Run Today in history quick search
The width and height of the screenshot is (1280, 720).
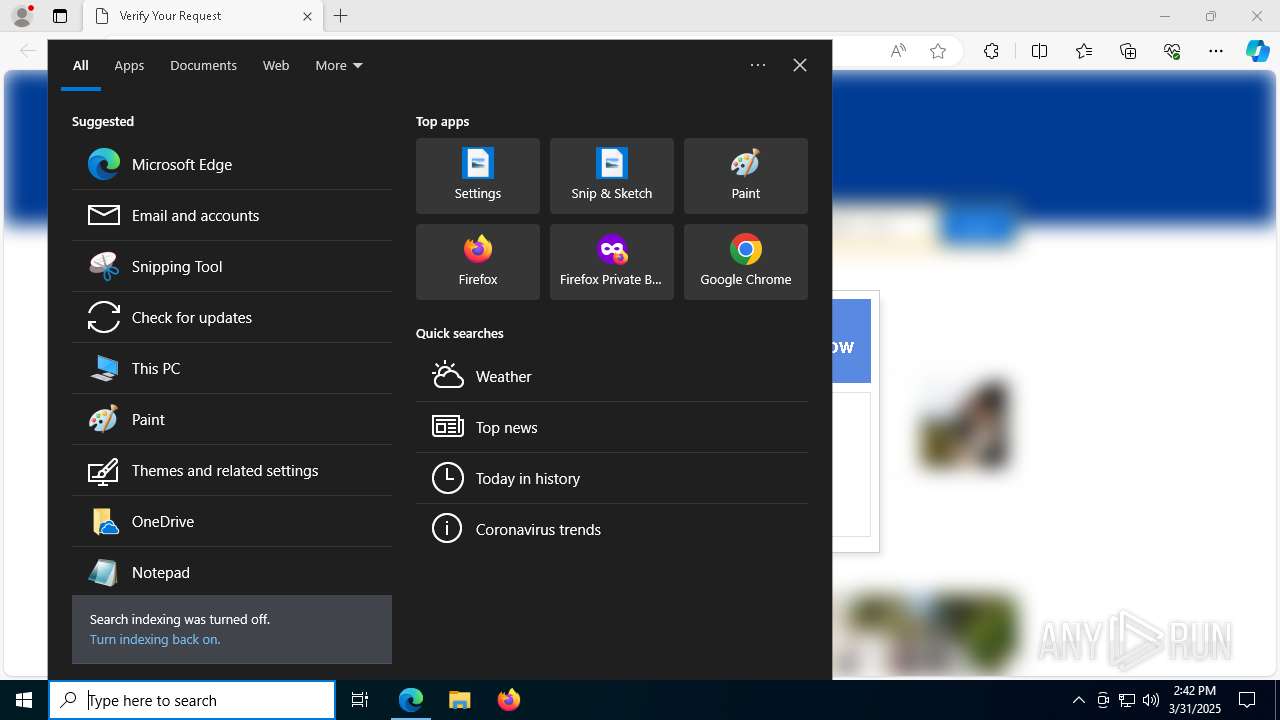pyautogui.click(x=612, y=478)
